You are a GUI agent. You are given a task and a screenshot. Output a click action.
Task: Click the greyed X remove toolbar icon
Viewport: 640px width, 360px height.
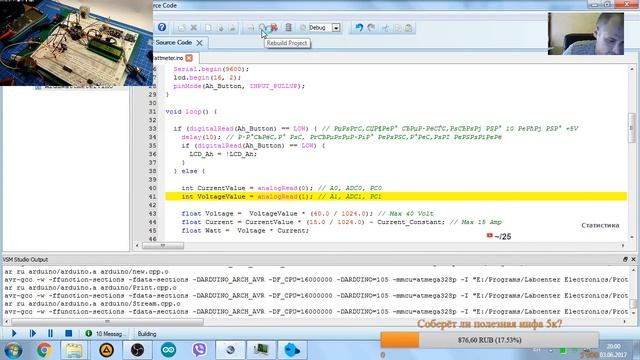point(194,28)
